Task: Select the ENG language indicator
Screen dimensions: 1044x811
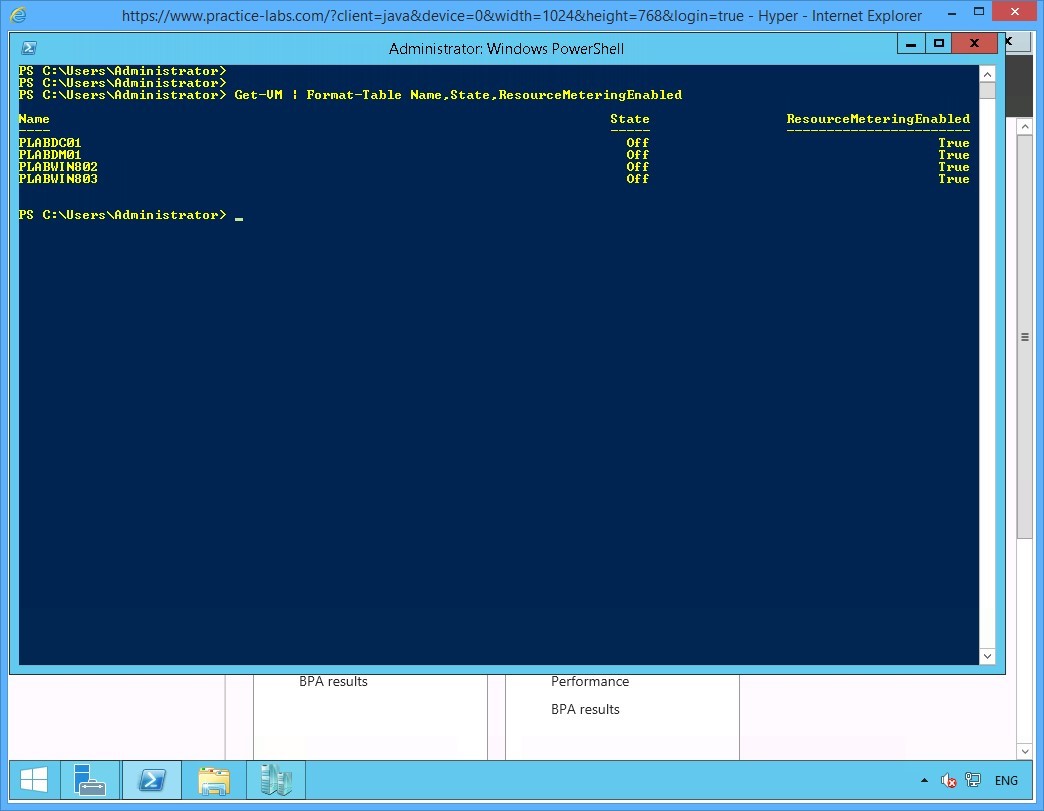Action: click(1006, 780)
